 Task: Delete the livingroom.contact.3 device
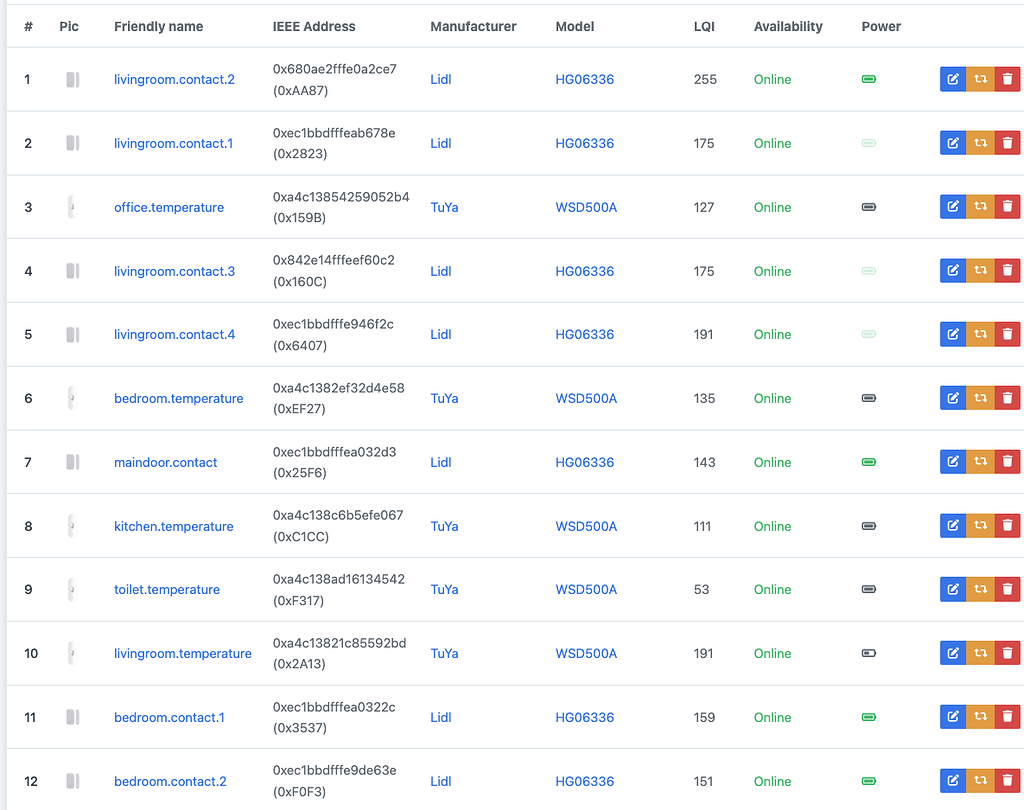[1007, 270]
